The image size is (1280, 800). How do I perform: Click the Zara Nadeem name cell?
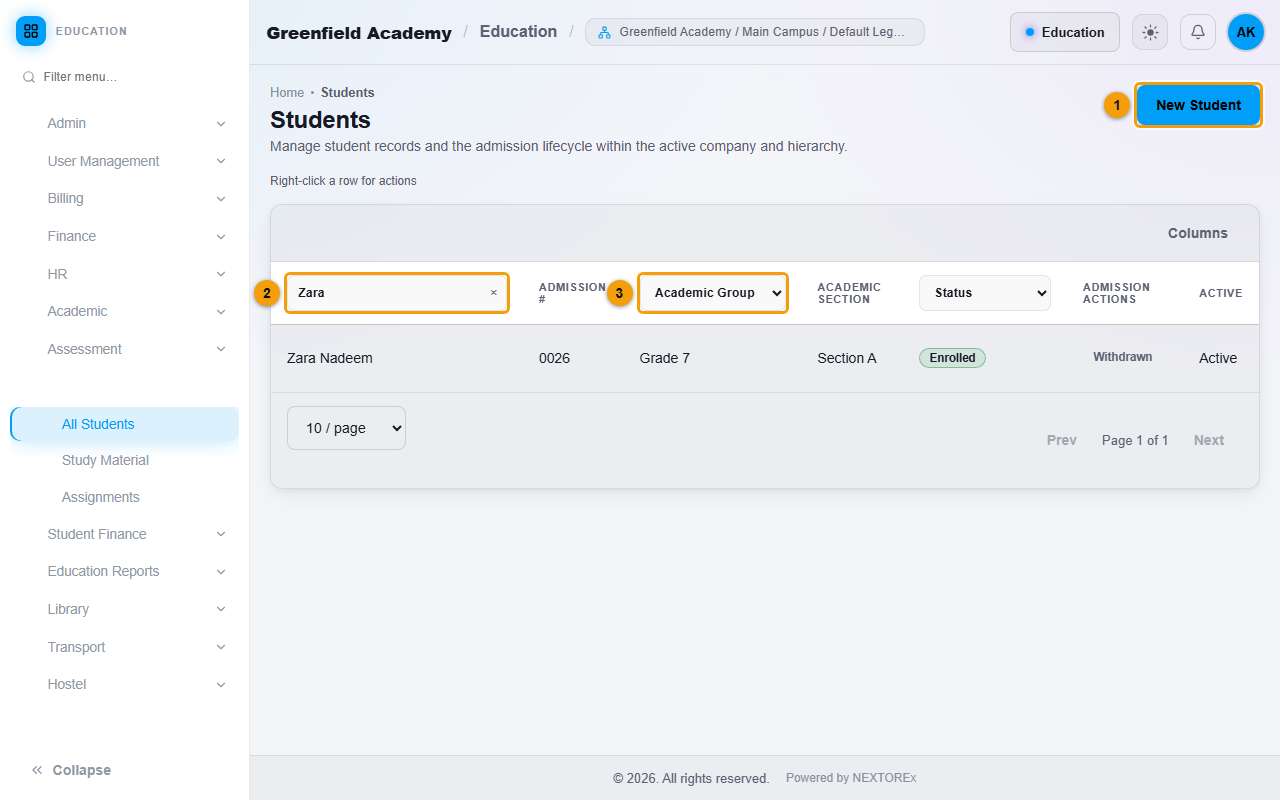330,358
